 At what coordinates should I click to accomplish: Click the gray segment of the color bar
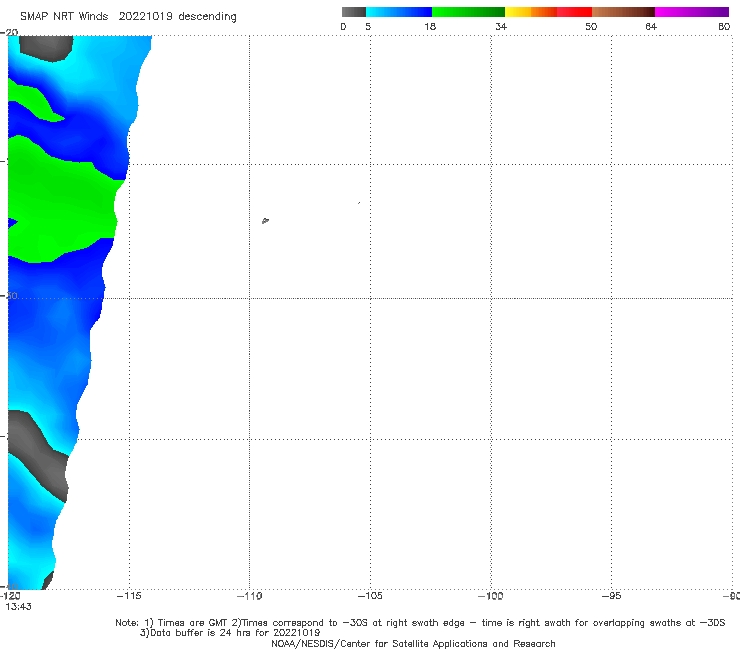coord(353,12)
